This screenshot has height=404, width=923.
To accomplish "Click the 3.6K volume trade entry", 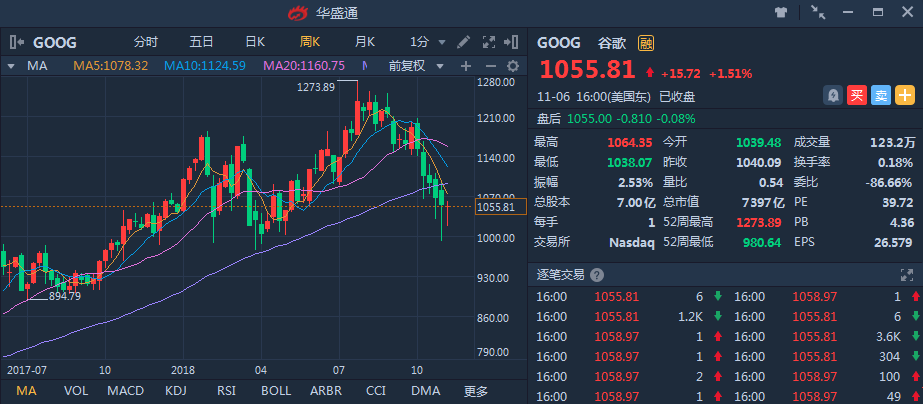I will coord(888,336).
